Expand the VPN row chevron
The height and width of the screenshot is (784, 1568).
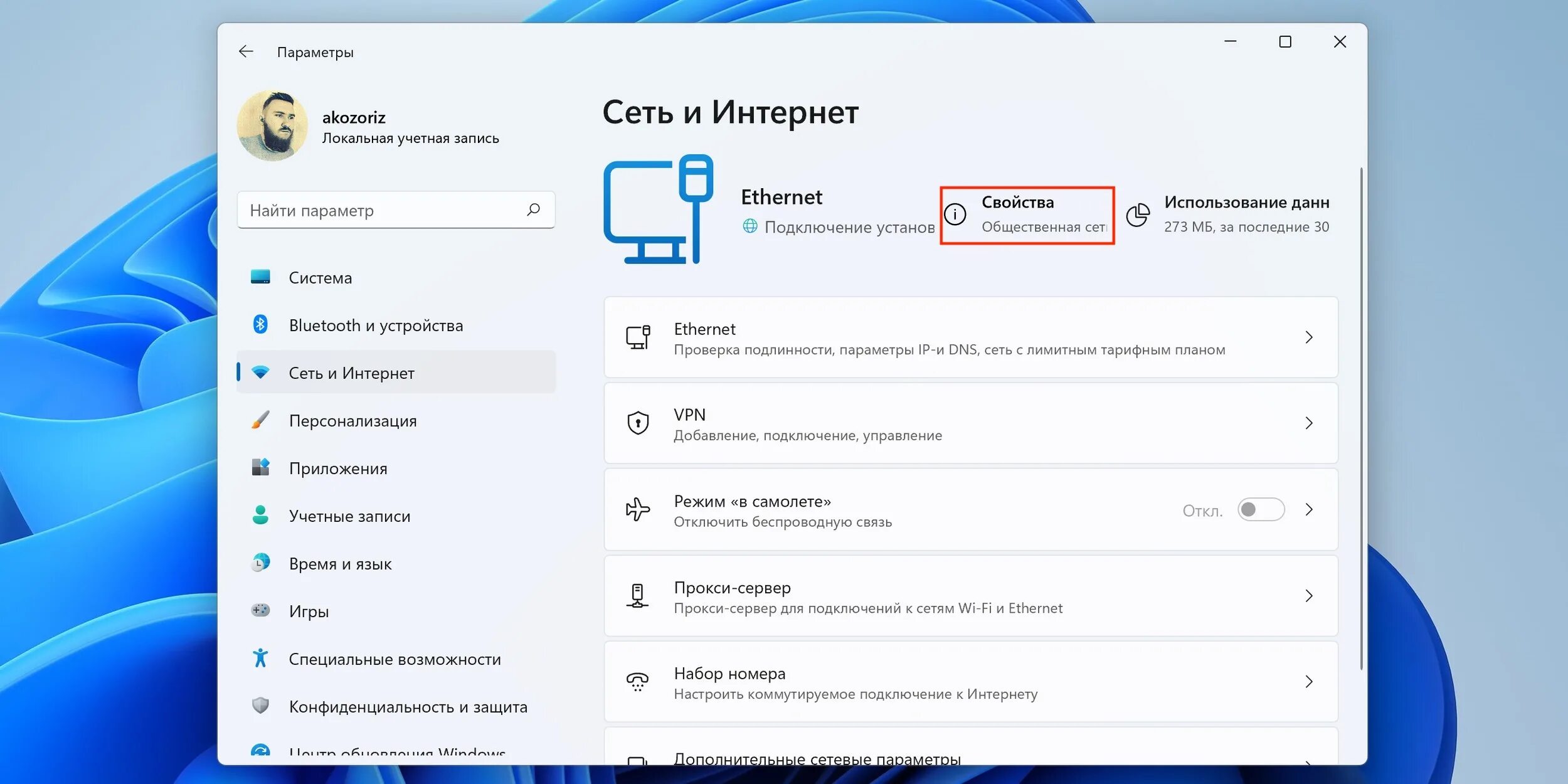pos(1309,423)
